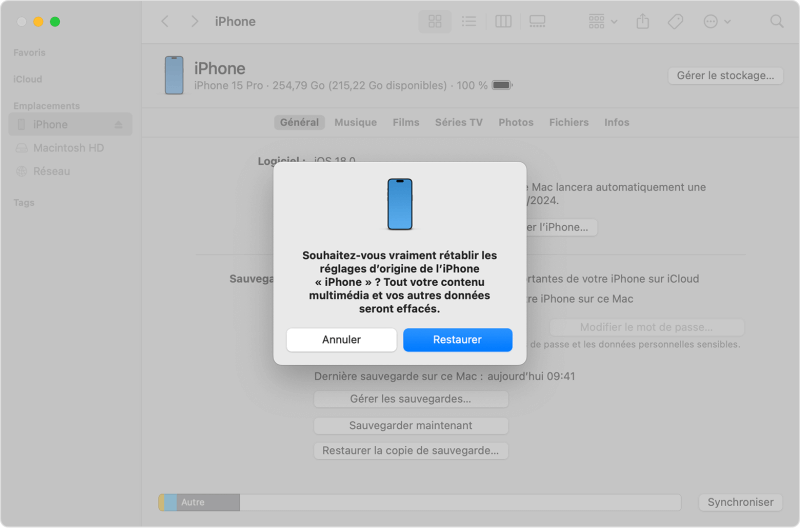Click the Emplacements sidebar heading
The image size is (800, 528).
[x=46, y=106]
